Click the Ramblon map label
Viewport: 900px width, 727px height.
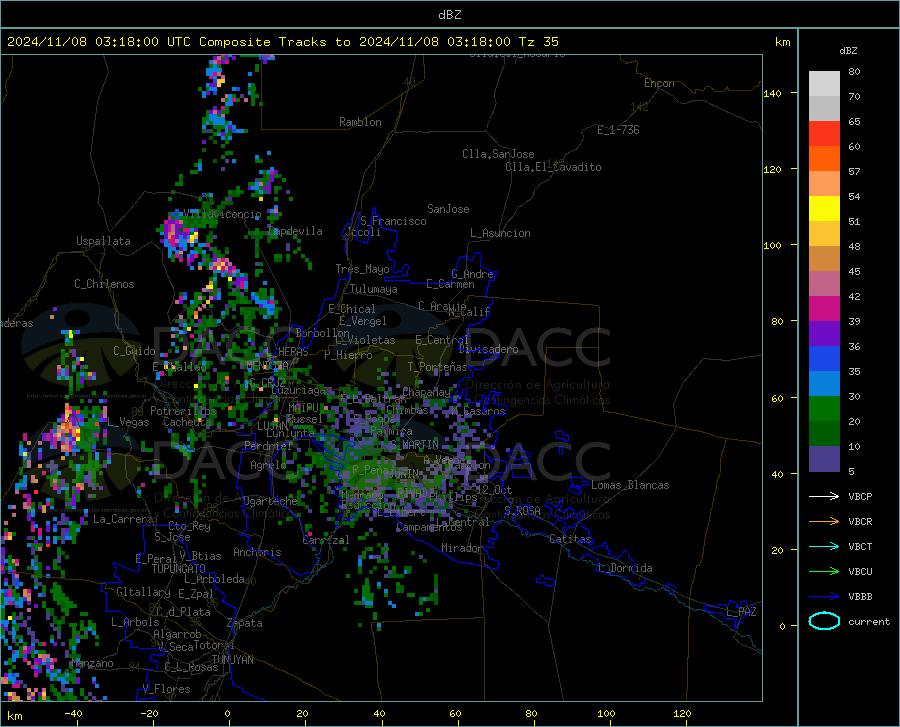[360, 122]
